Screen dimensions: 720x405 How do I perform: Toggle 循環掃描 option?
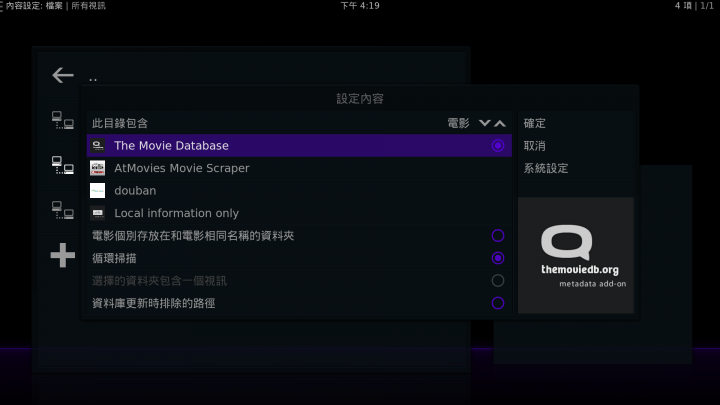(498, 258)
